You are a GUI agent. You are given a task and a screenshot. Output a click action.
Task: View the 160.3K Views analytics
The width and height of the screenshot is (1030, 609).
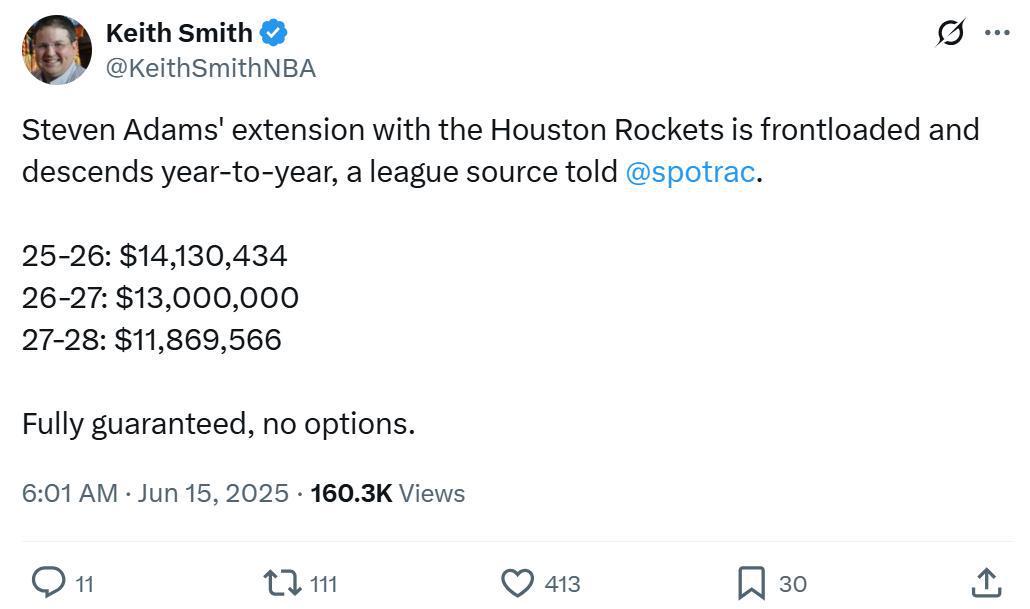pyautogui.click(x=387, y=493)
